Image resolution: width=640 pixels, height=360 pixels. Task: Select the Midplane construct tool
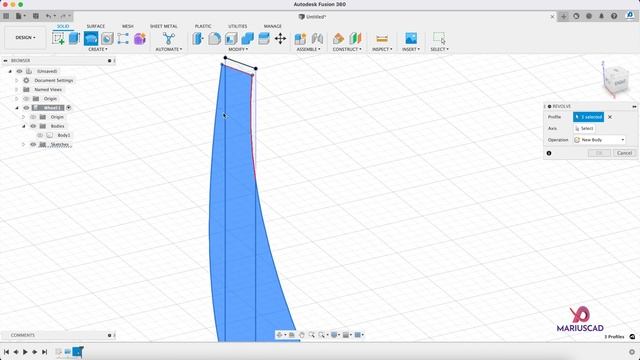[355, 39]
